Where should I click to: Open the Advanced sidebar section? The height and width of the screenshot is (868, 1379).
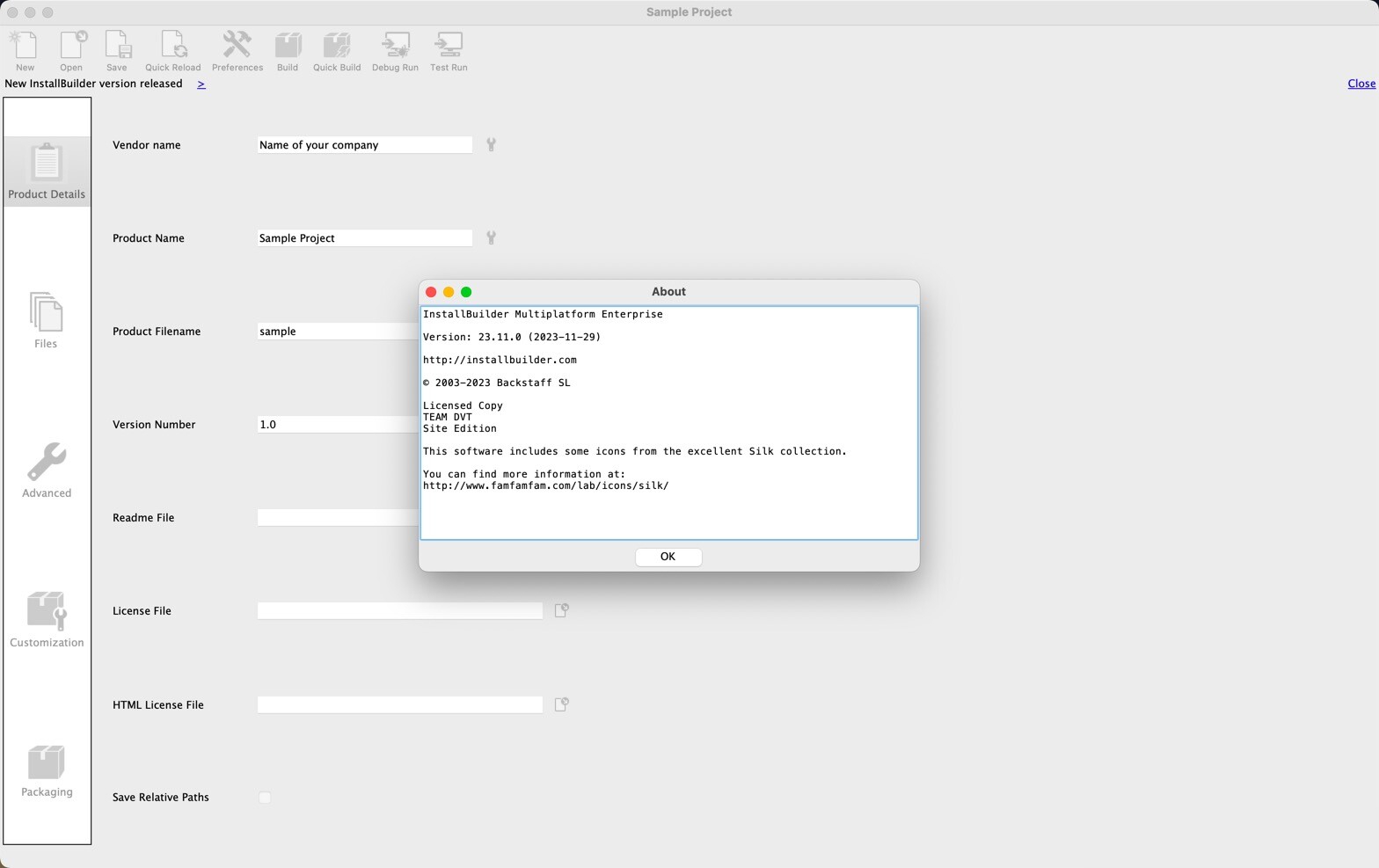[x=47, y=470]
